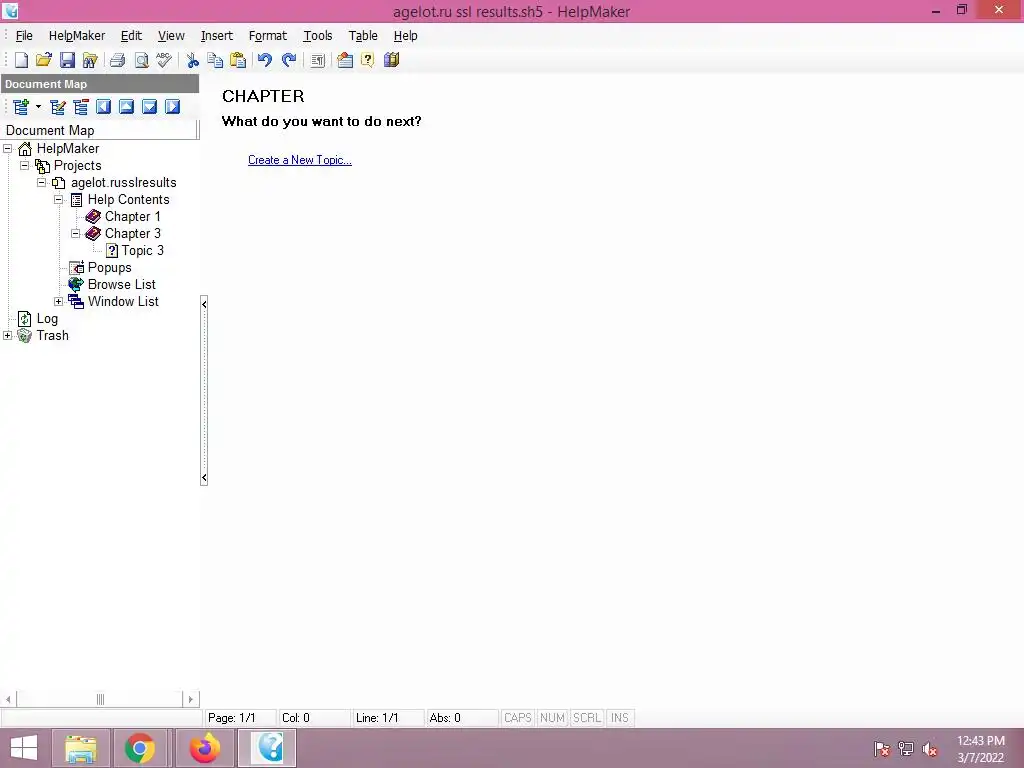Viewport: 1024px width, 768px height.
Task: Select Browse List in the tree
Action: click(121, 284)
